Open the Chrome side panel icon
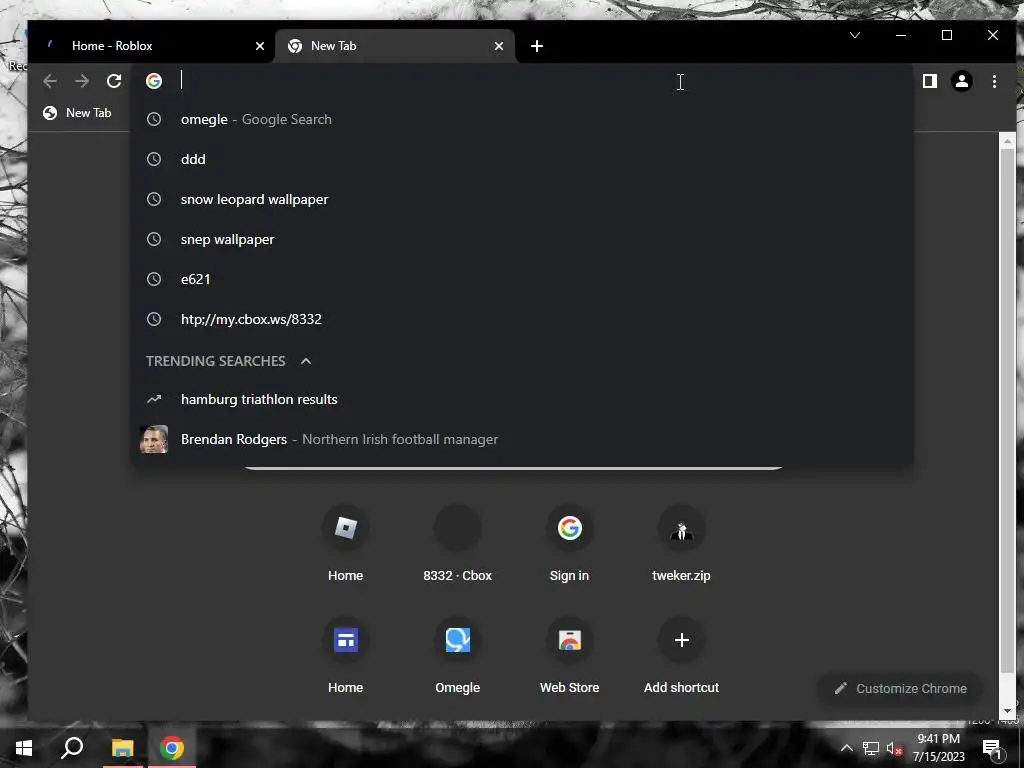This screenshot has height=768, width=1024. [x=929, y=81]
